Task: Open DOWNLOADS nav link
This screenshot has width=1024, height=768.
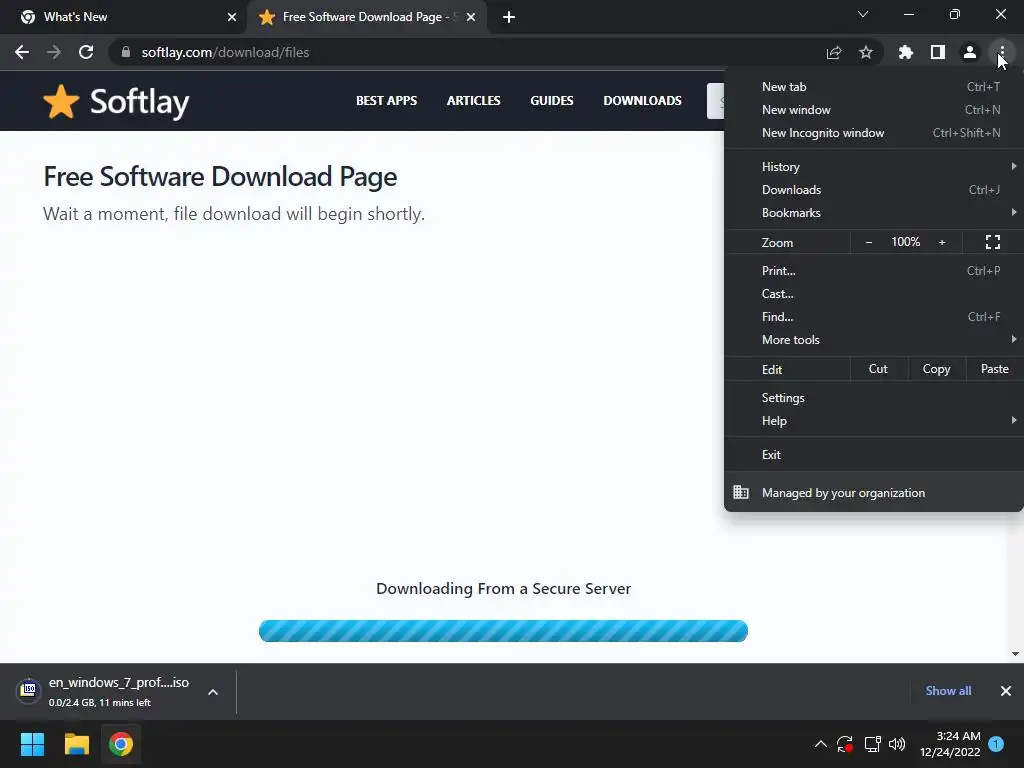Action: click(643, 101)
